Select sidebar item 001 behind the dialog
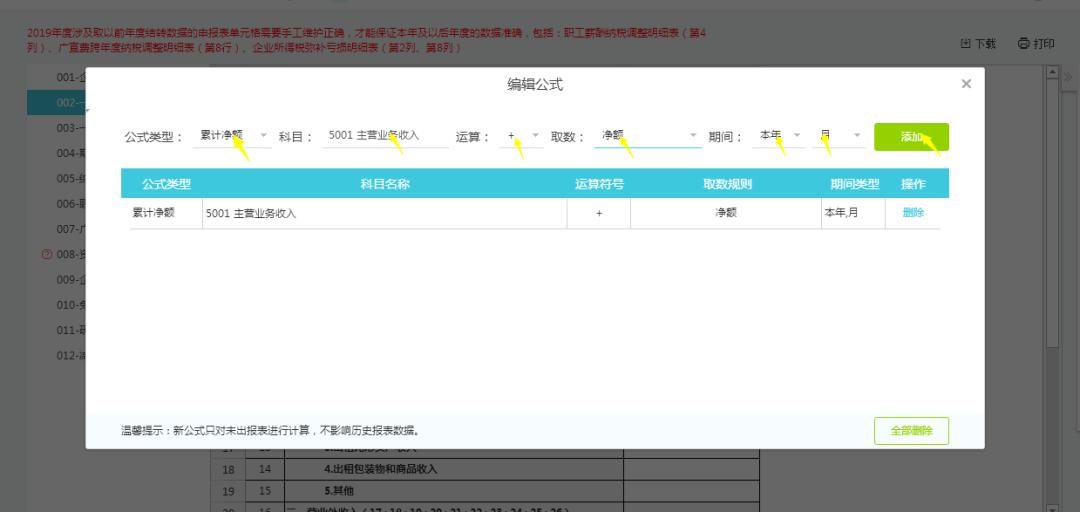 (57, 77)
